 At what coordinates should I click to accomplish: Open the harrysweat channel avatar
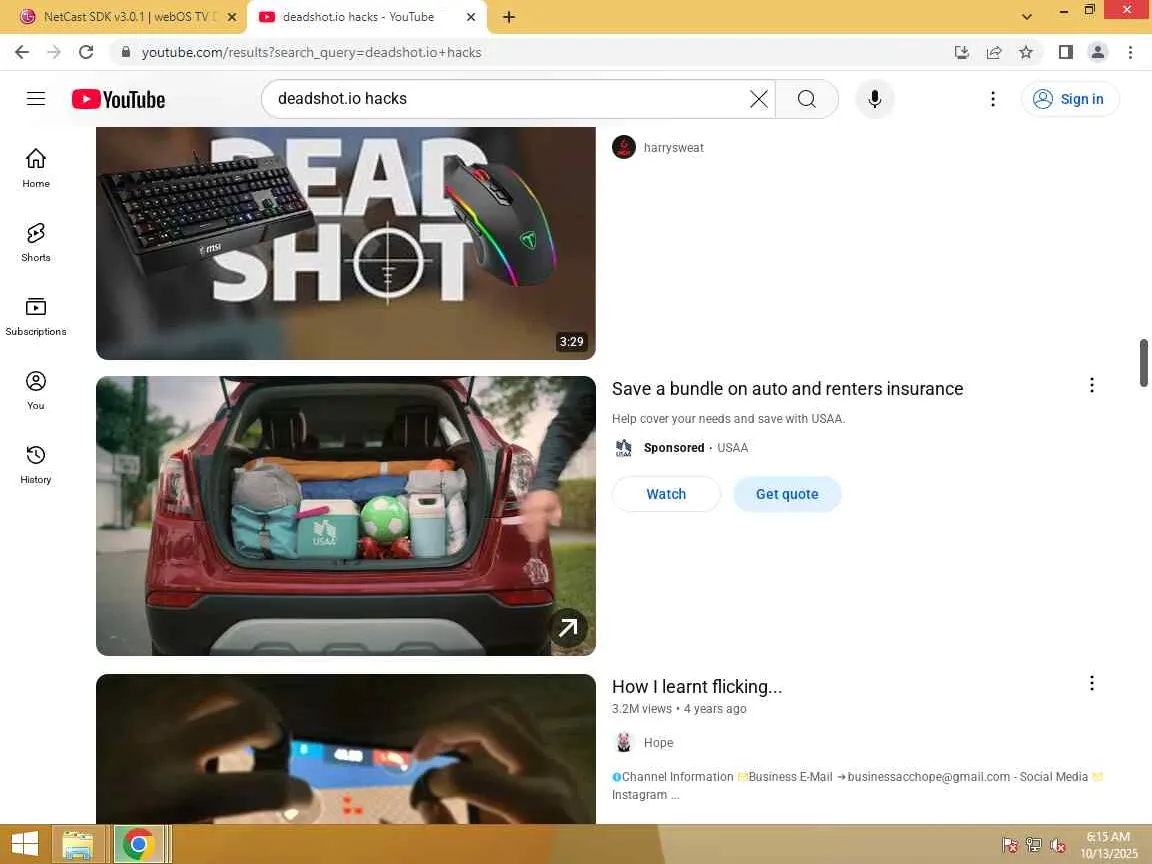(x=624, y=147)
